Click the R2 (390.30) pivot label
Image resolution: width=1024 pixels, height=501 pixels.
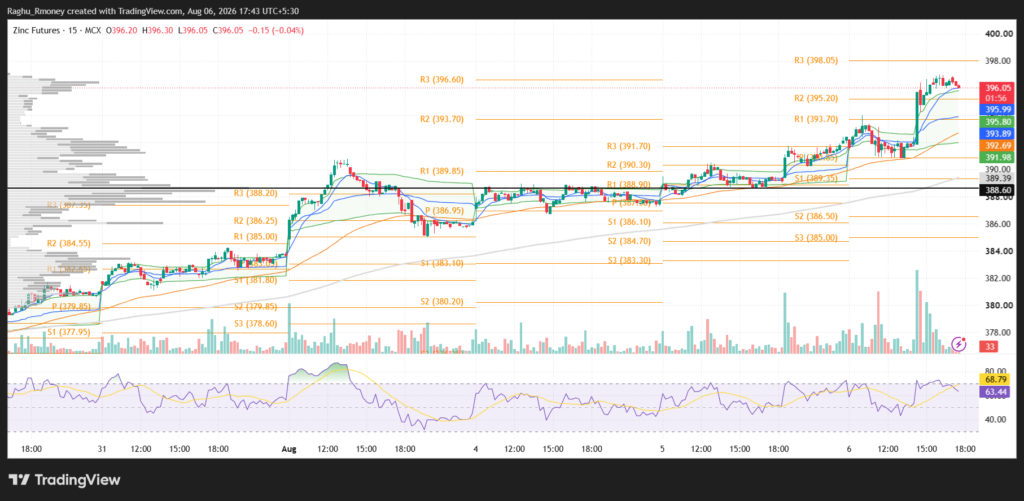(x=629, y=165)
